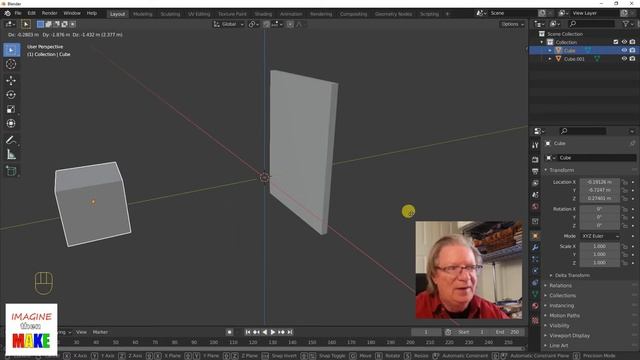The width and height of the screenshot is (640, 360).
Task: Open the Tool properties tab
Action: 535,145
